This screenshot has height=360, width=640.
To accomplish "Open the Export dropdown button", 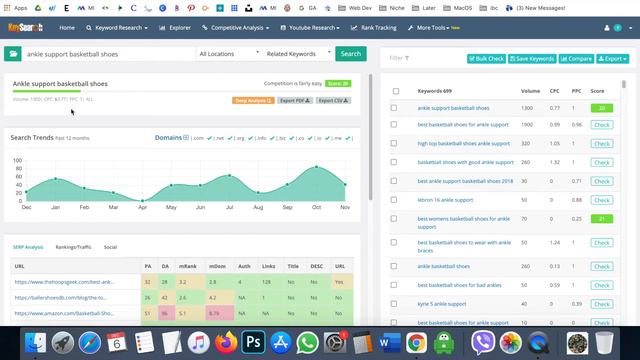I will (x=612, y=59).
